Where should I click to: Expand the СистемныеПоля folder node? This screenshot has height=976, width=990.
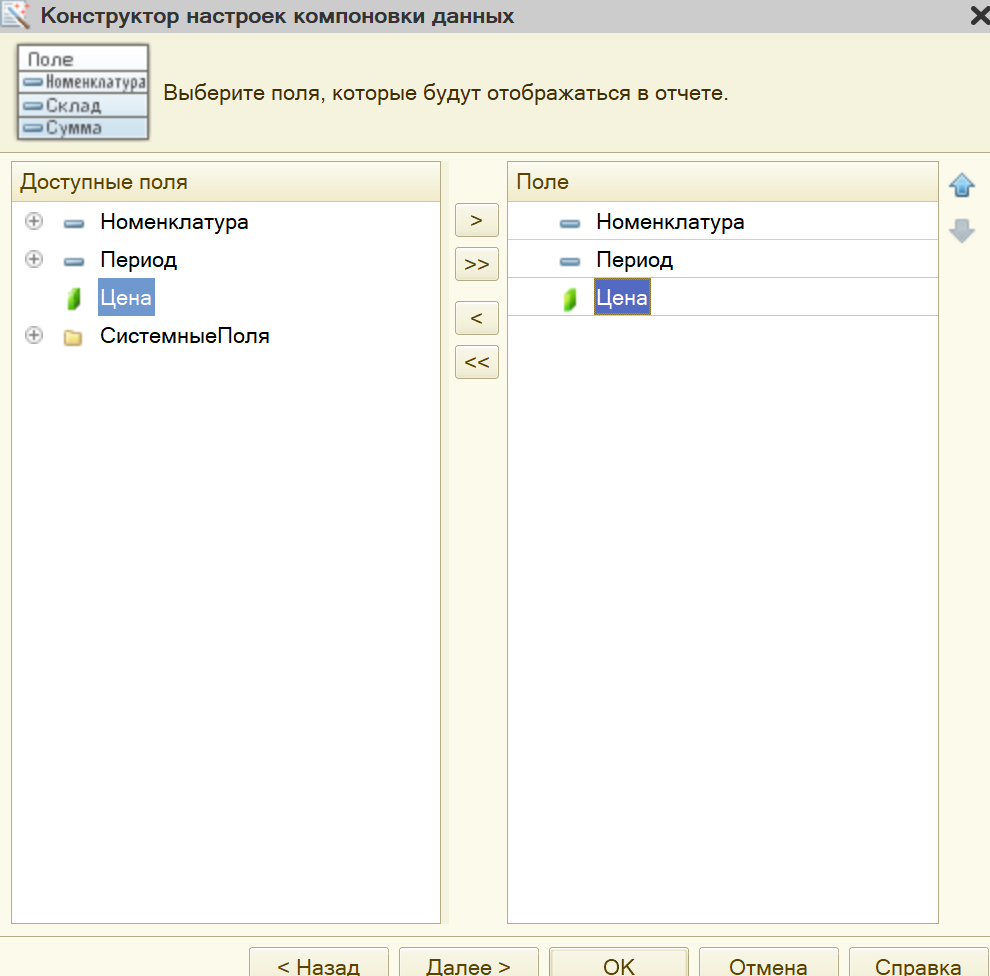[34, 335]
